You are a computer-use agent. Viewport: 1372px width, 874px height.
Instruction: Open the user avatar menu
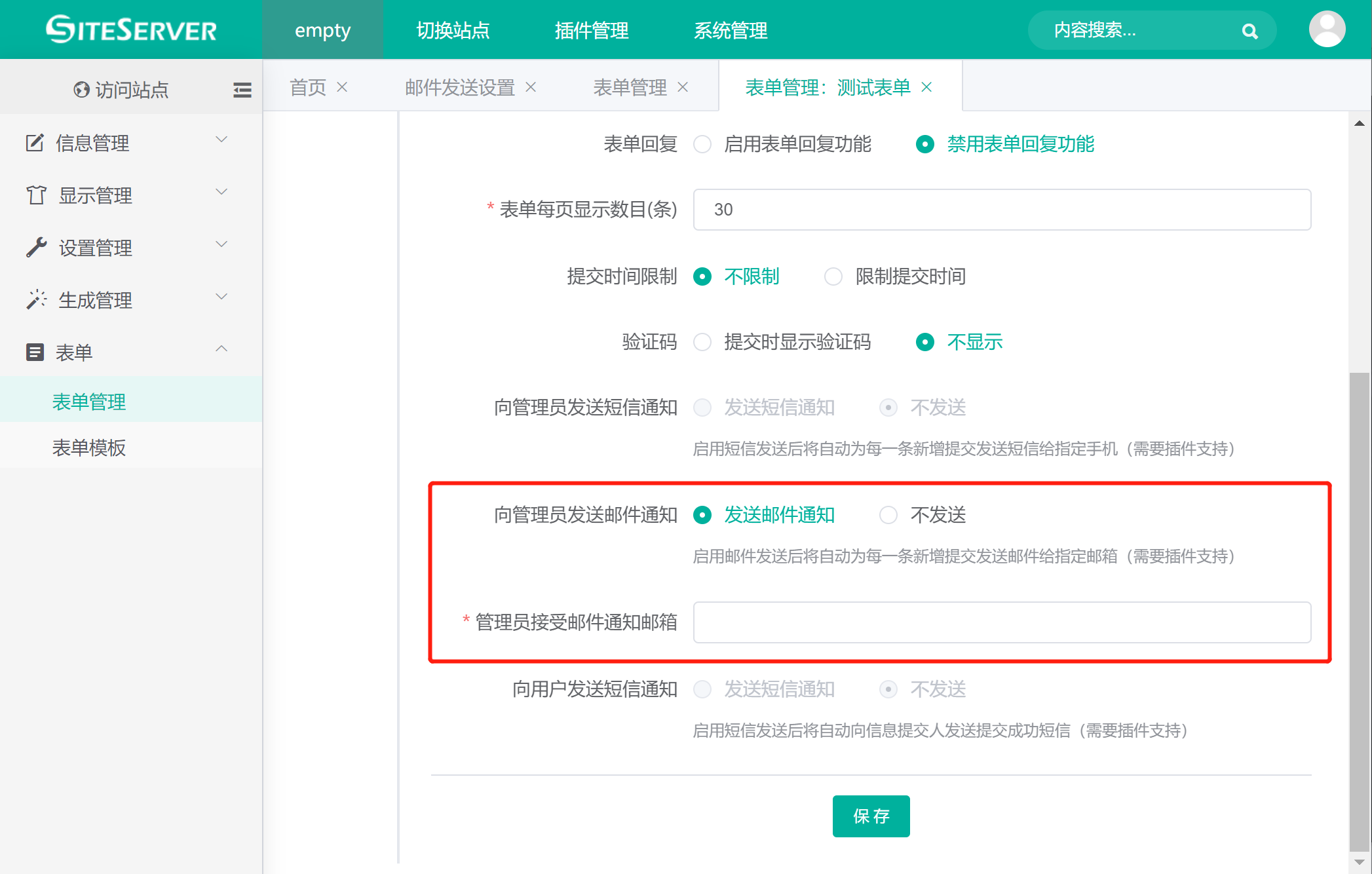coord(1327,29)
